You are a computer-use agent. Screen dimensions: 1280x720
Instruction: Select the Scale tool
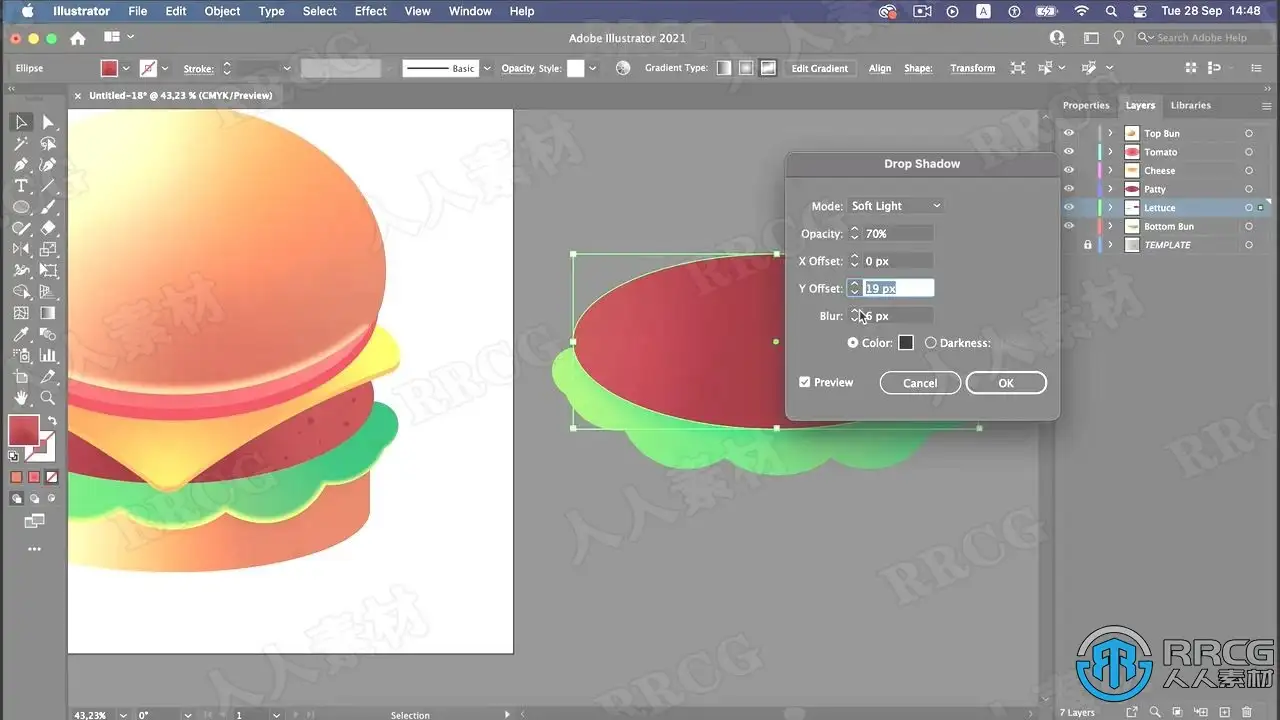coord(48,249)
